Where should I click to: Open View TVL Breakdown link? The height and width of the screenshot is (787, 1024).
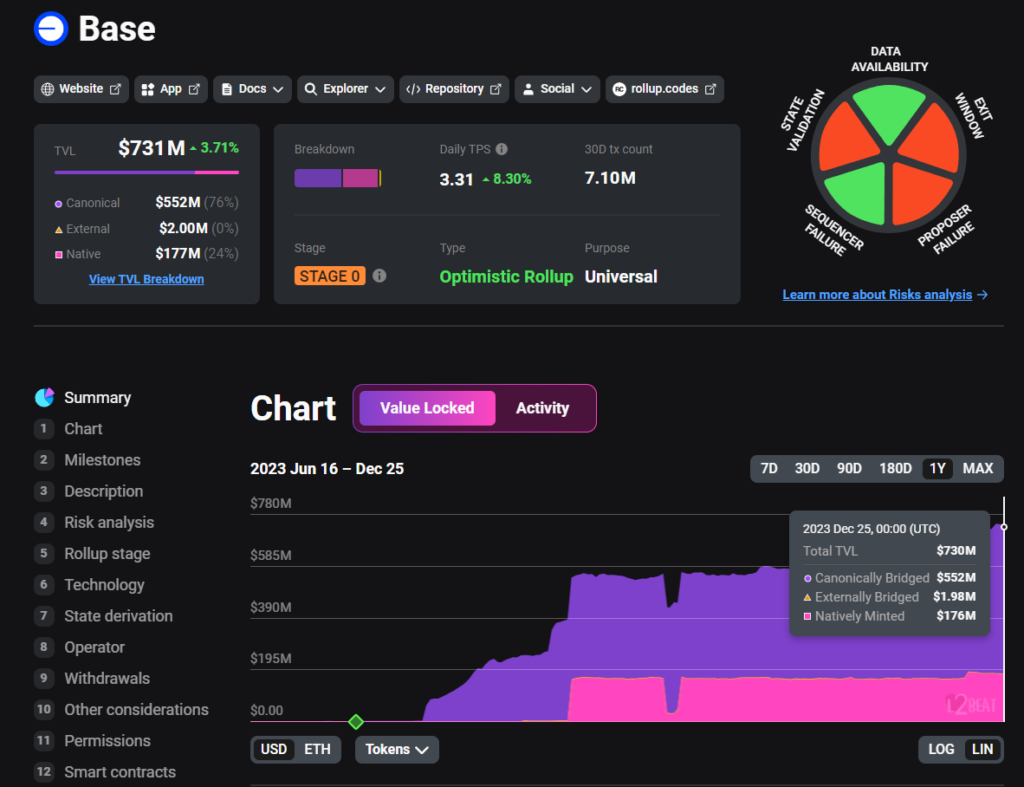tap(146, 279)
